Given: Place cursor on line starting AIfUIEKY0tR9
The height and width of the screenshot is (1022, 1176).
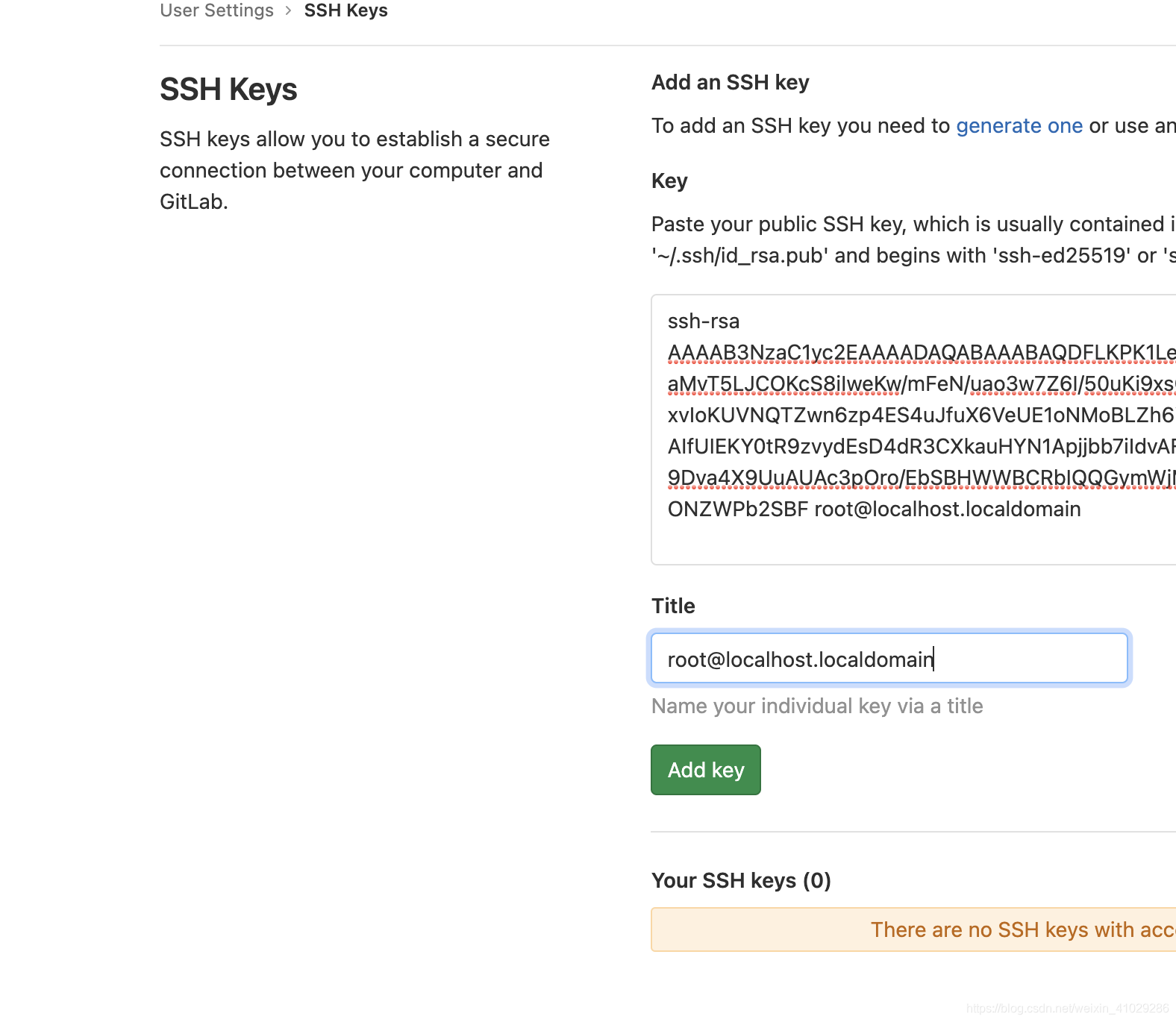Looking at the screenshot, I should tap(922, 446).
